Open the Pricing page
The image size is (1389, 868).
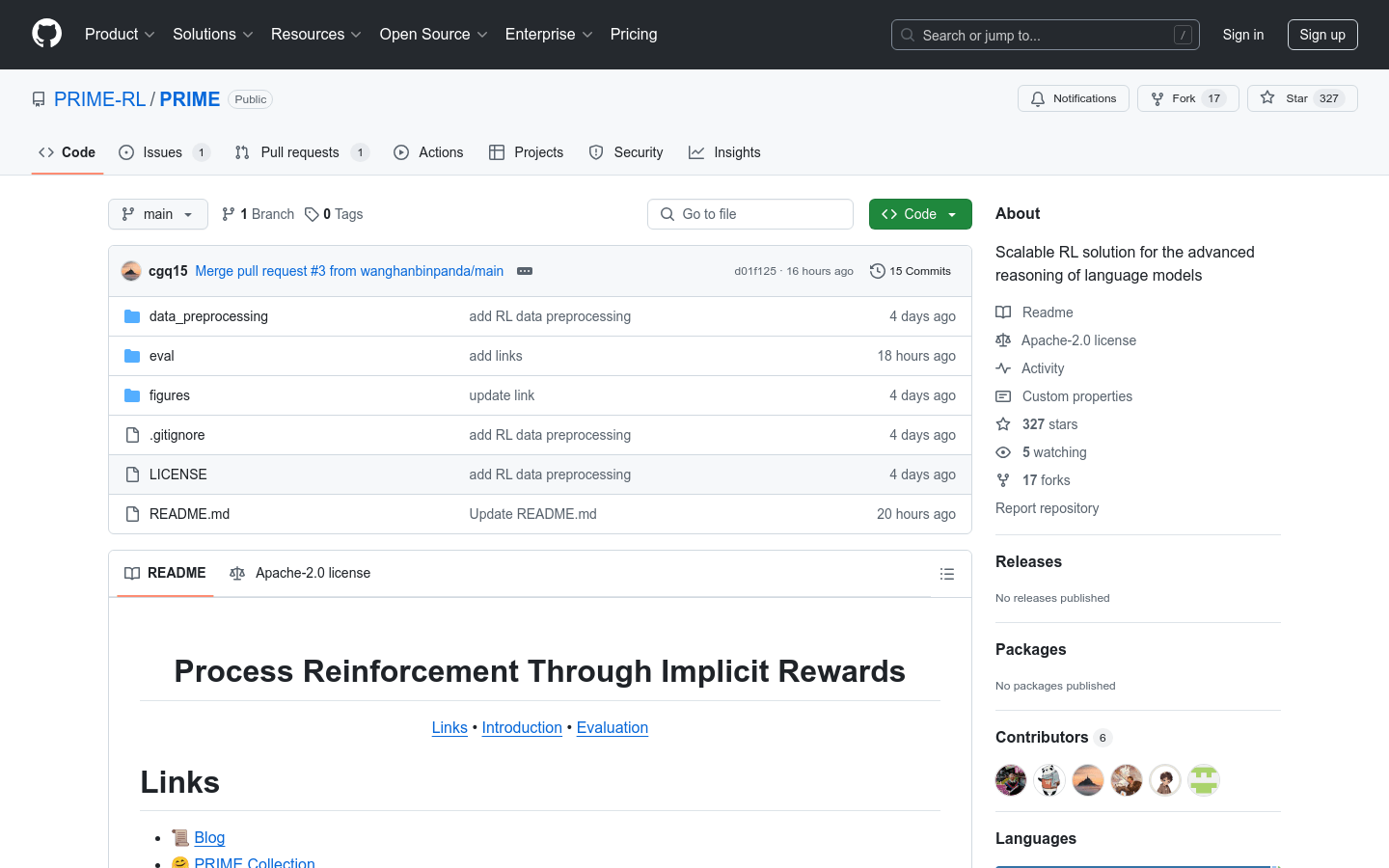(x=634, y=34)
